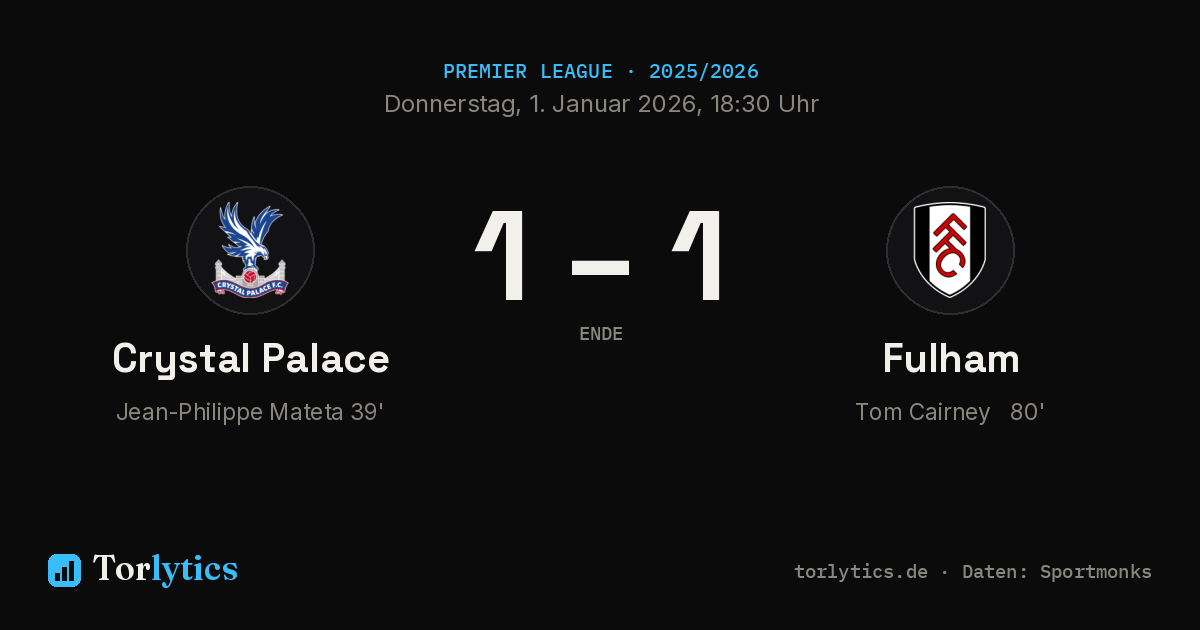The height and width of the screenshot is (630, 1200).
Task: Click the Fulham club crest
Action: coord(950,250)
